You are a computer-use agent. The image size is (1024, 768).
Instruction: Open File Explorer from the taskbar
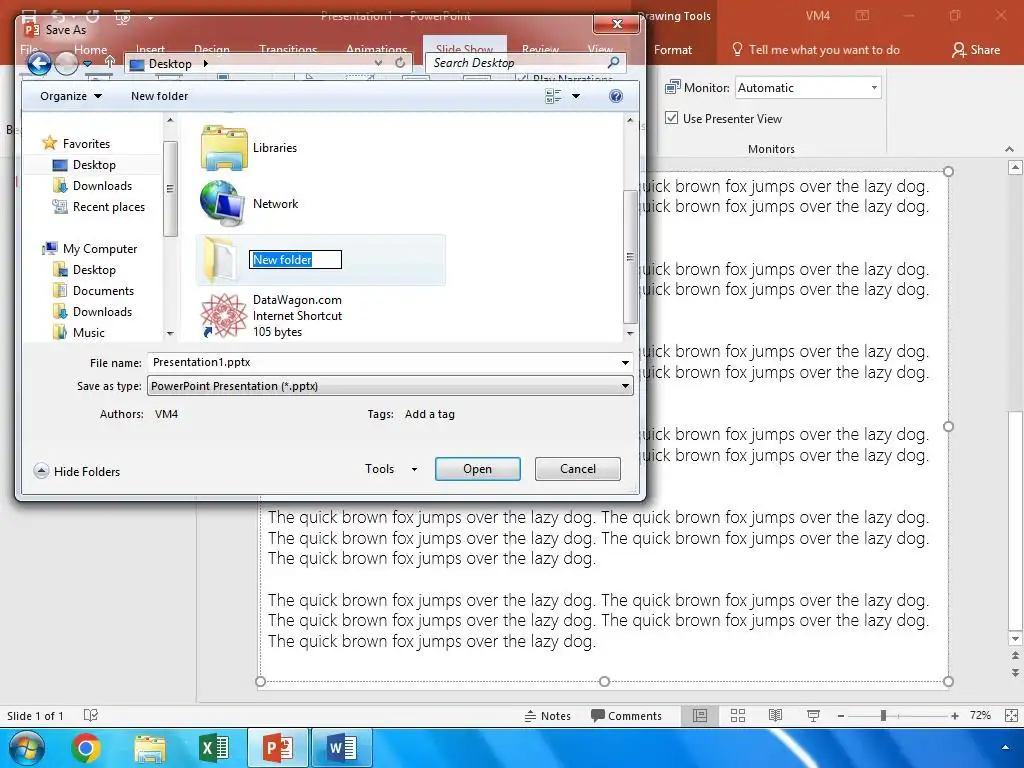tap(150, 748)
